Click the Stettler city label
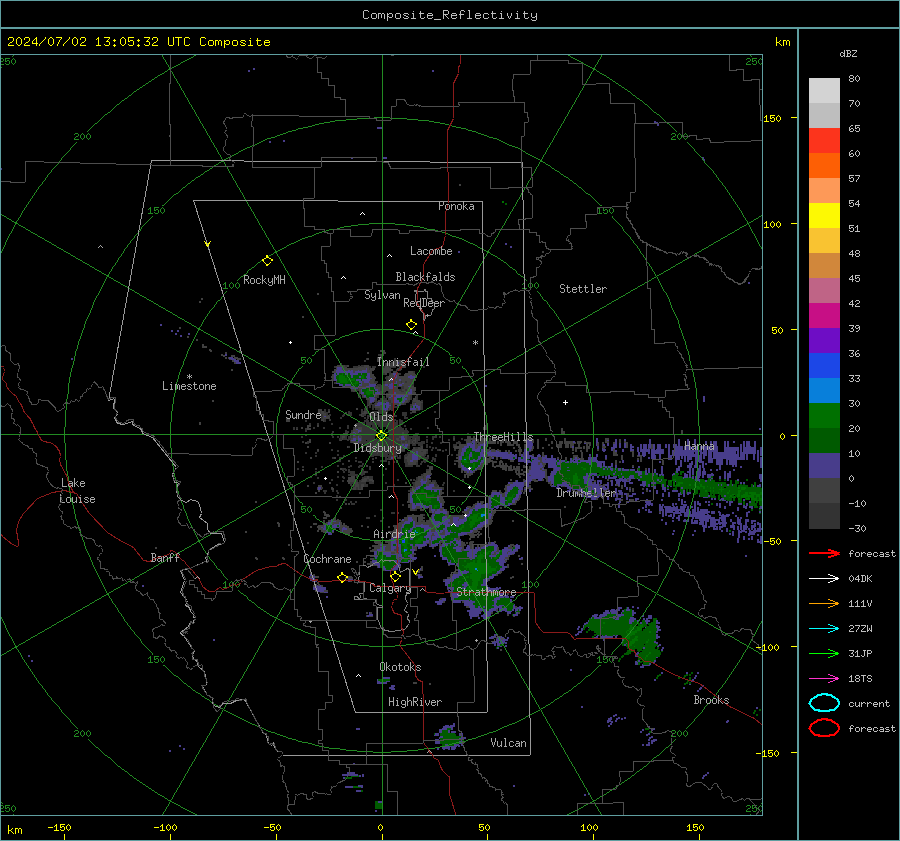Screen dimensions: 900x841 point(583,289)
